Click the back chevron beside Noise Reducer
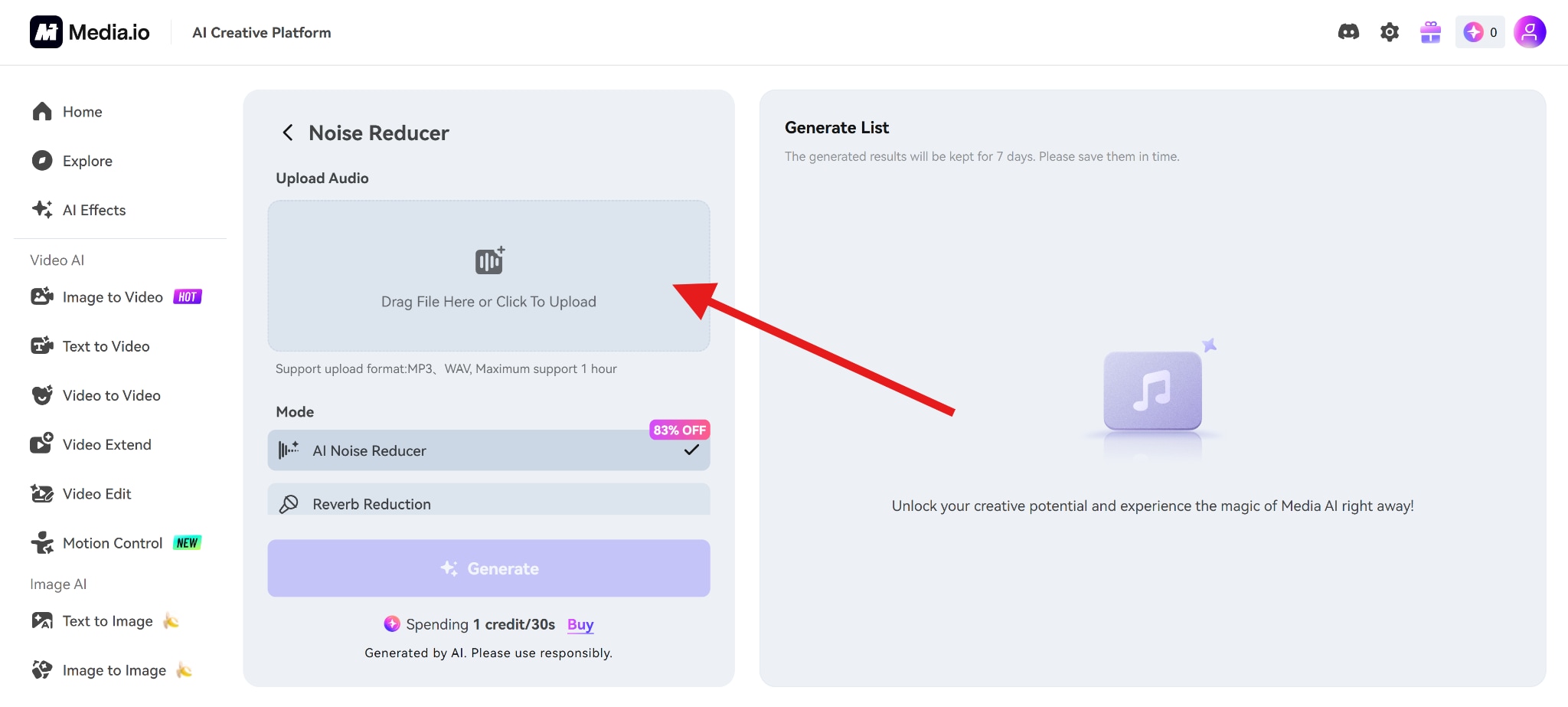 pyautogui.click(x=288, y=132)
